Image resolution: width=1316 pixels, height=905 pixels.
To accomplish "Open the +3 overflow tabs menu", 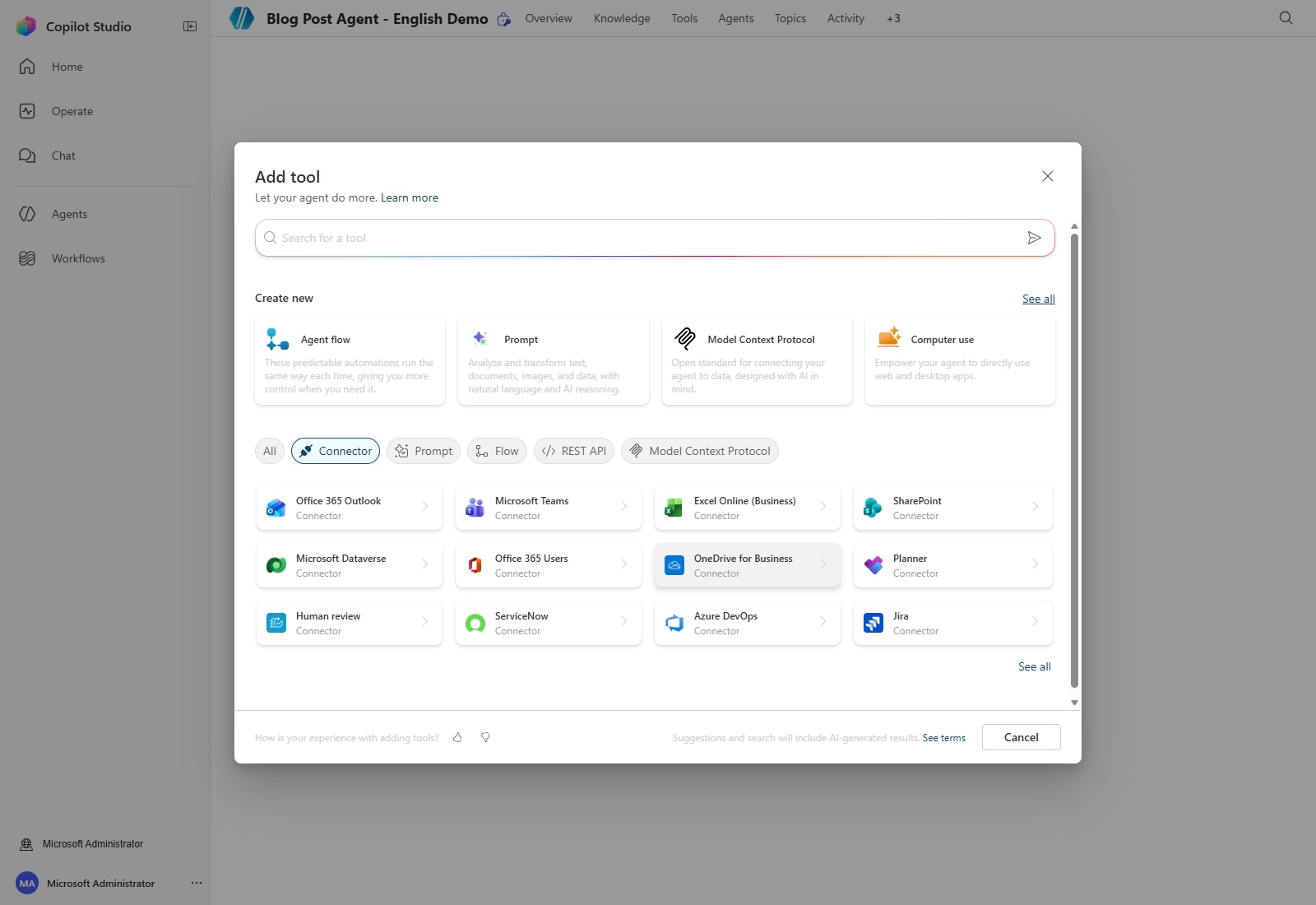I will (893, 18).
